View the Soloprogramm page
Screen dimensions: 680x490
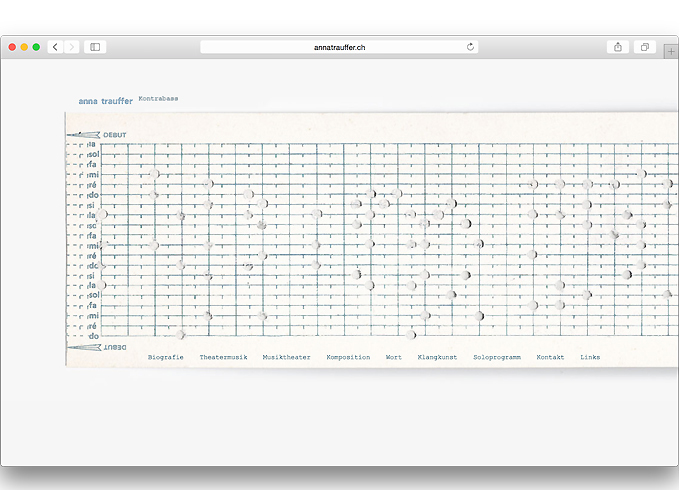[497, 357]
